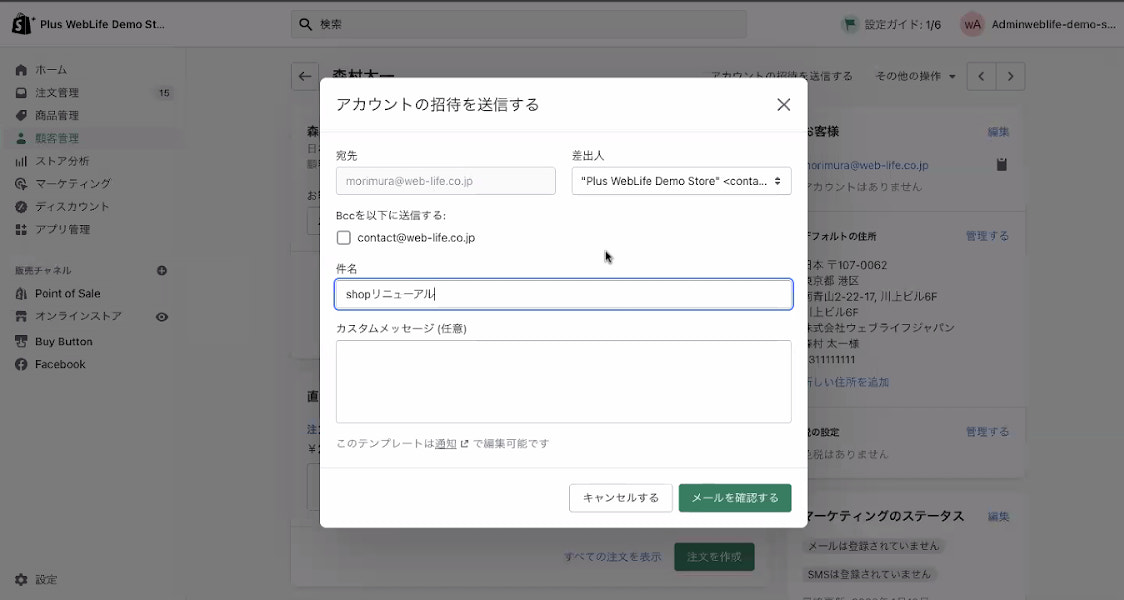Image resolution: width=1124 pixels, height=600 pixels.
Task: Click the 商品管理 products icon
Action: [22, 115]
